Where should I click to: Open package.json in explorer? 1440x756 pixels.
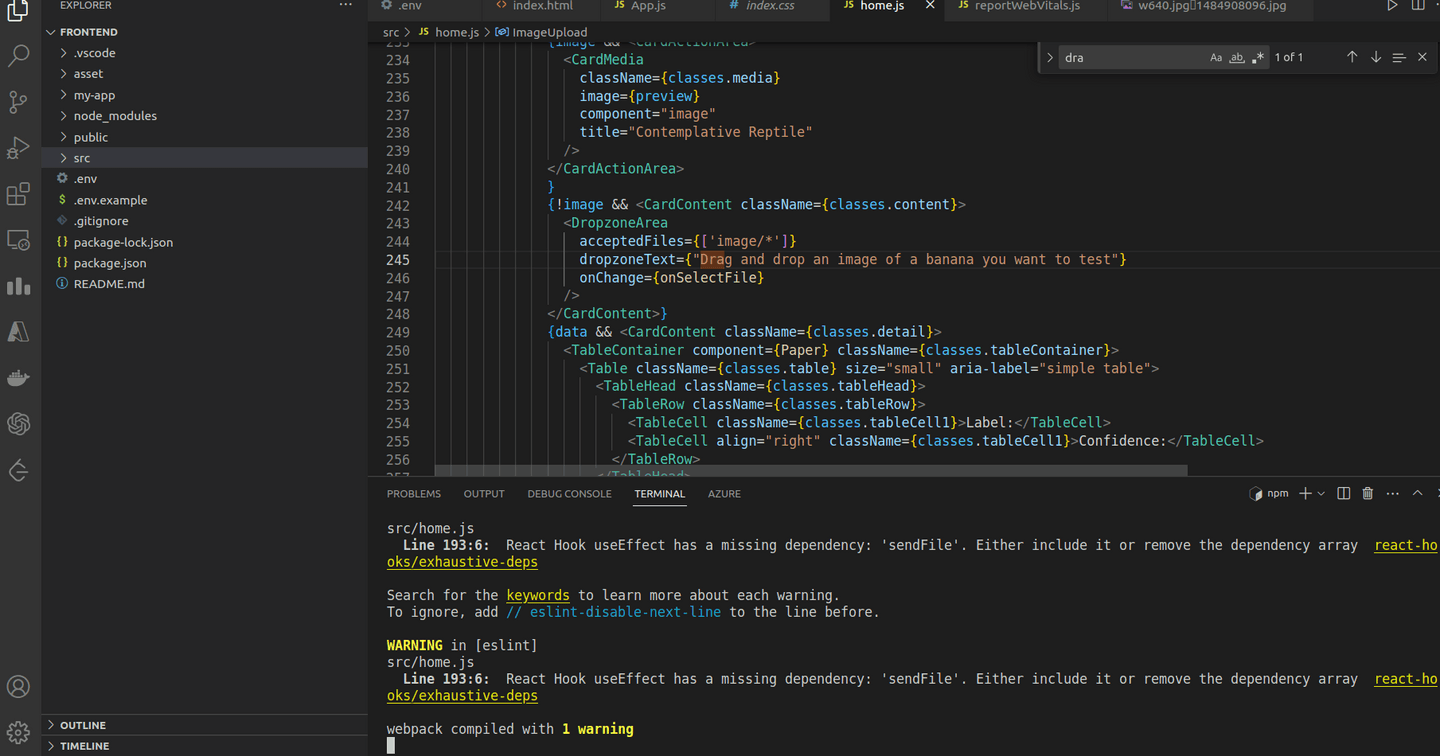click(x=205, y=263)
